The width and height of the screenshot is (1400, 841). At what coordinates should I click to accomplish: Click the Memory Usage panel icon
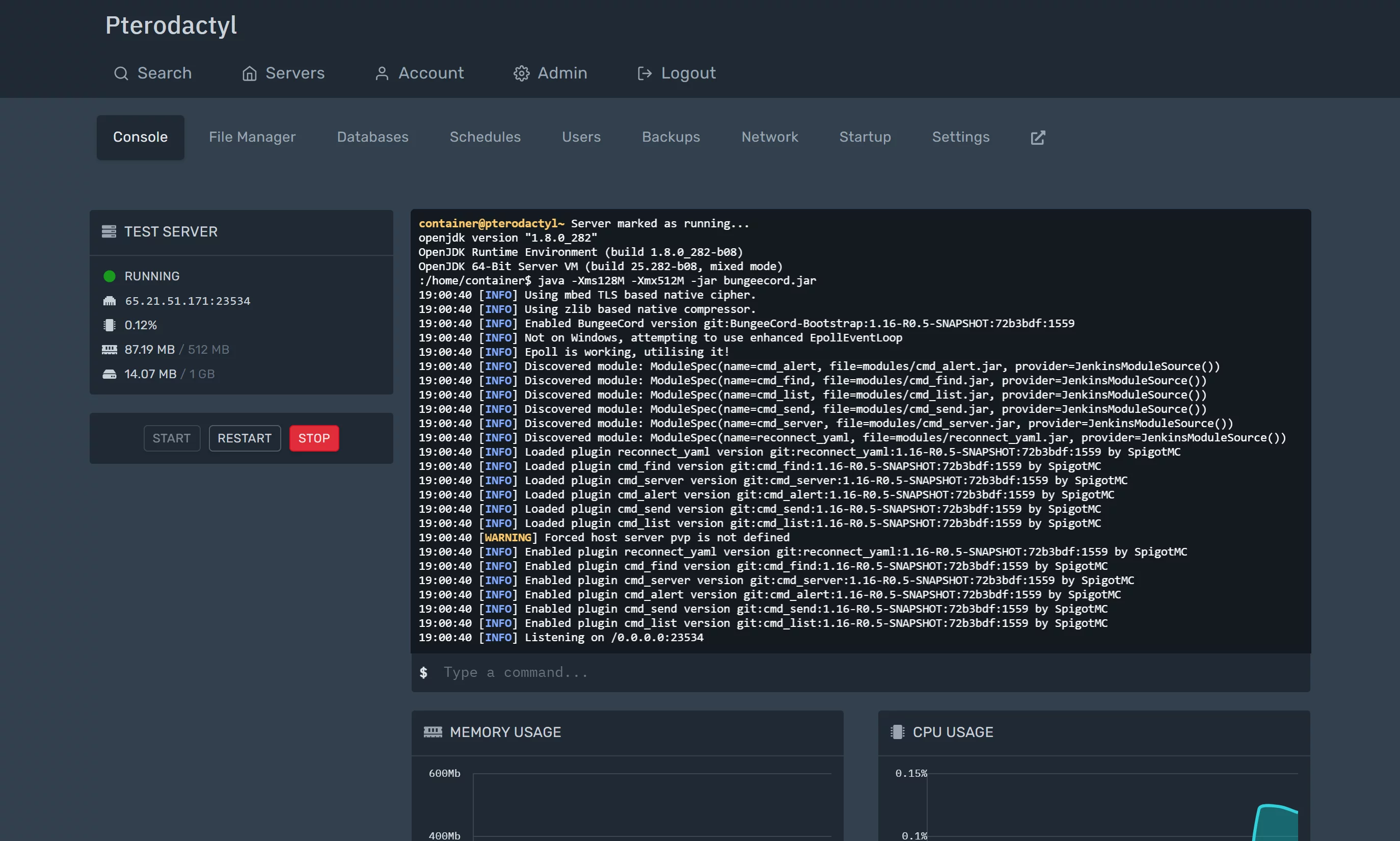pyautogui.click(x=433, y=732)
